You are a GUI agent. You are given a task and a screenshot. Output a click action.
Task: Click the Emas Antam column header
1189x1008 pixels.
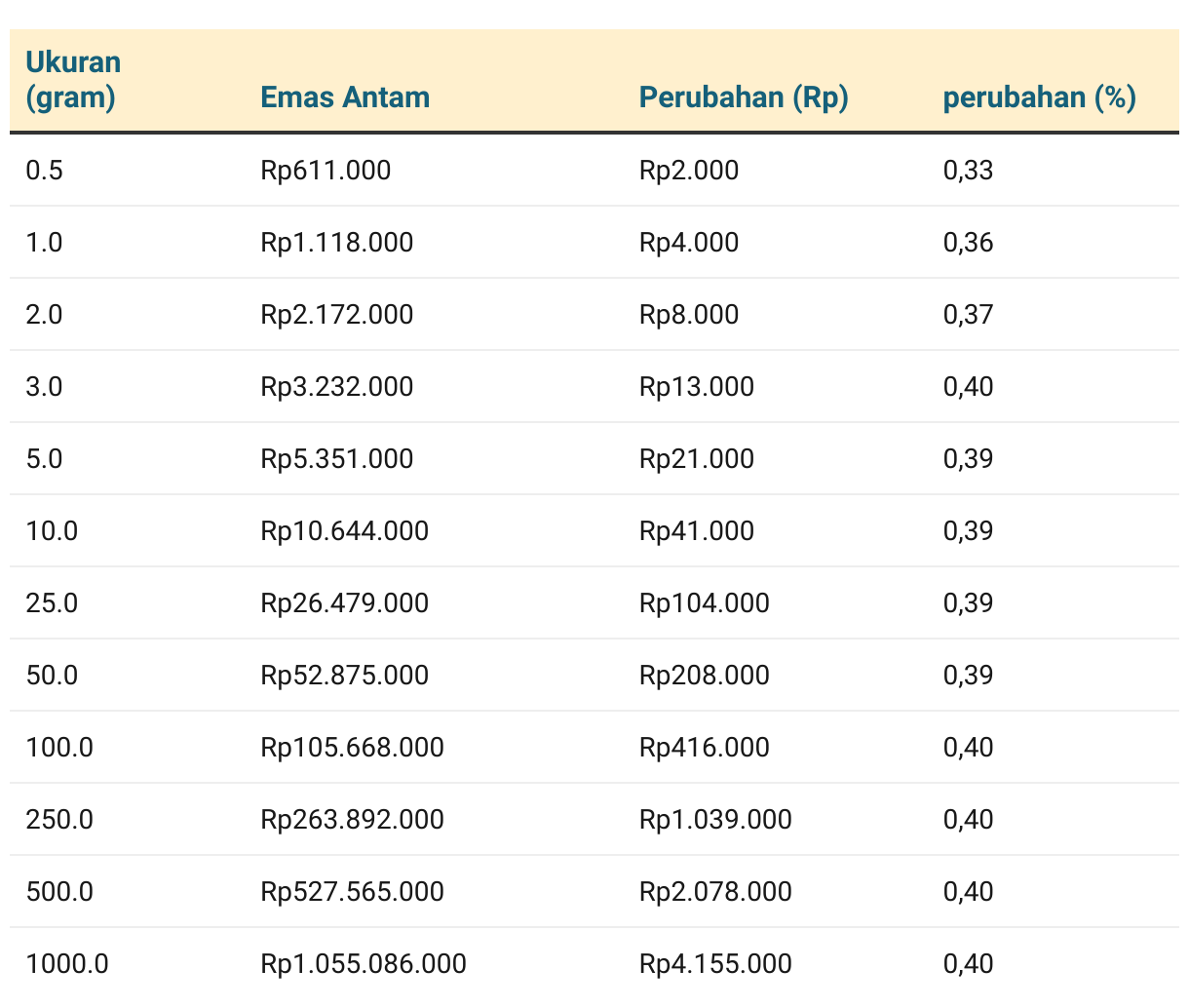click(x=345, y=97)
